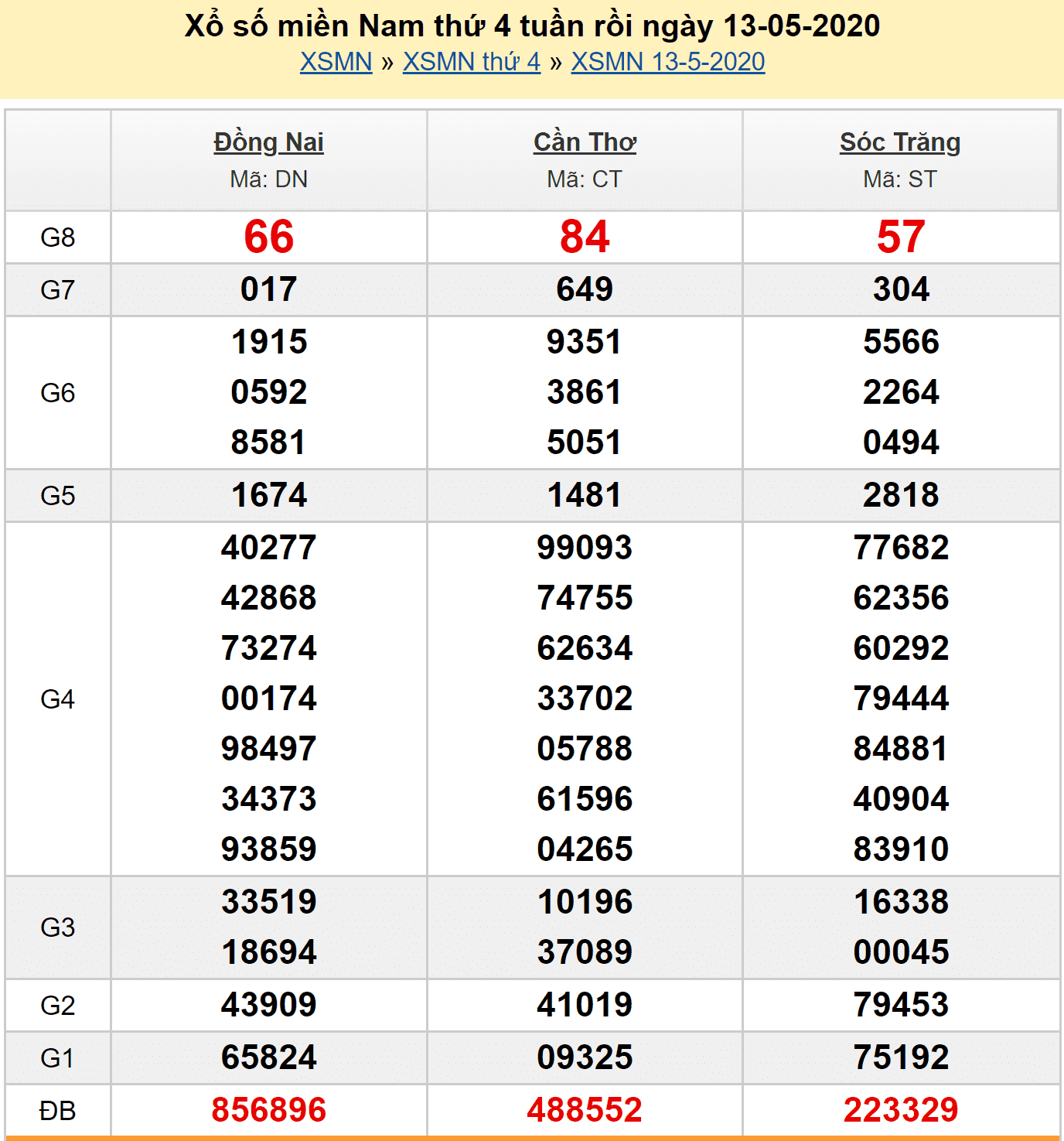The height and width of the screenshot is (1141, 1064).
Task: Open the Đồng Nai province link
Action: click(x=269, y=142)
